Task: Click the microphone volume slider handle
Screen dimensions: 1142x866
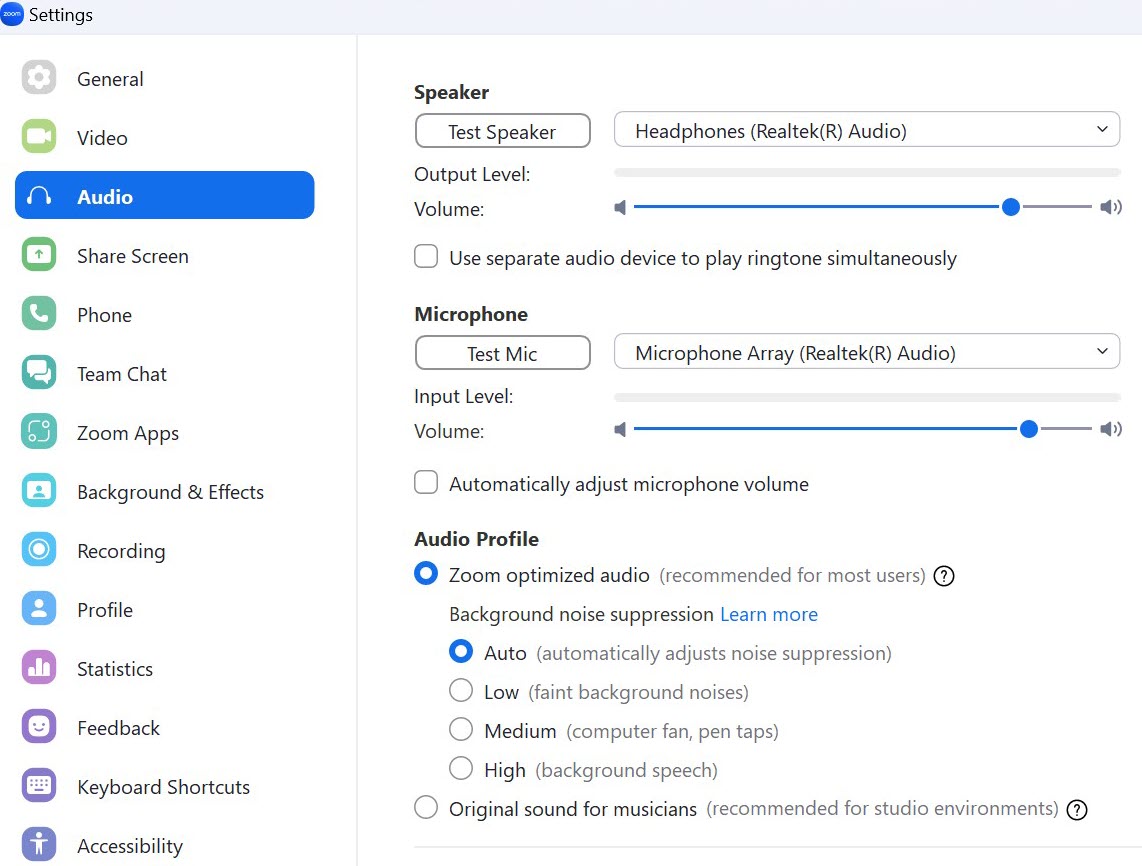Action: pos(1028,429)
